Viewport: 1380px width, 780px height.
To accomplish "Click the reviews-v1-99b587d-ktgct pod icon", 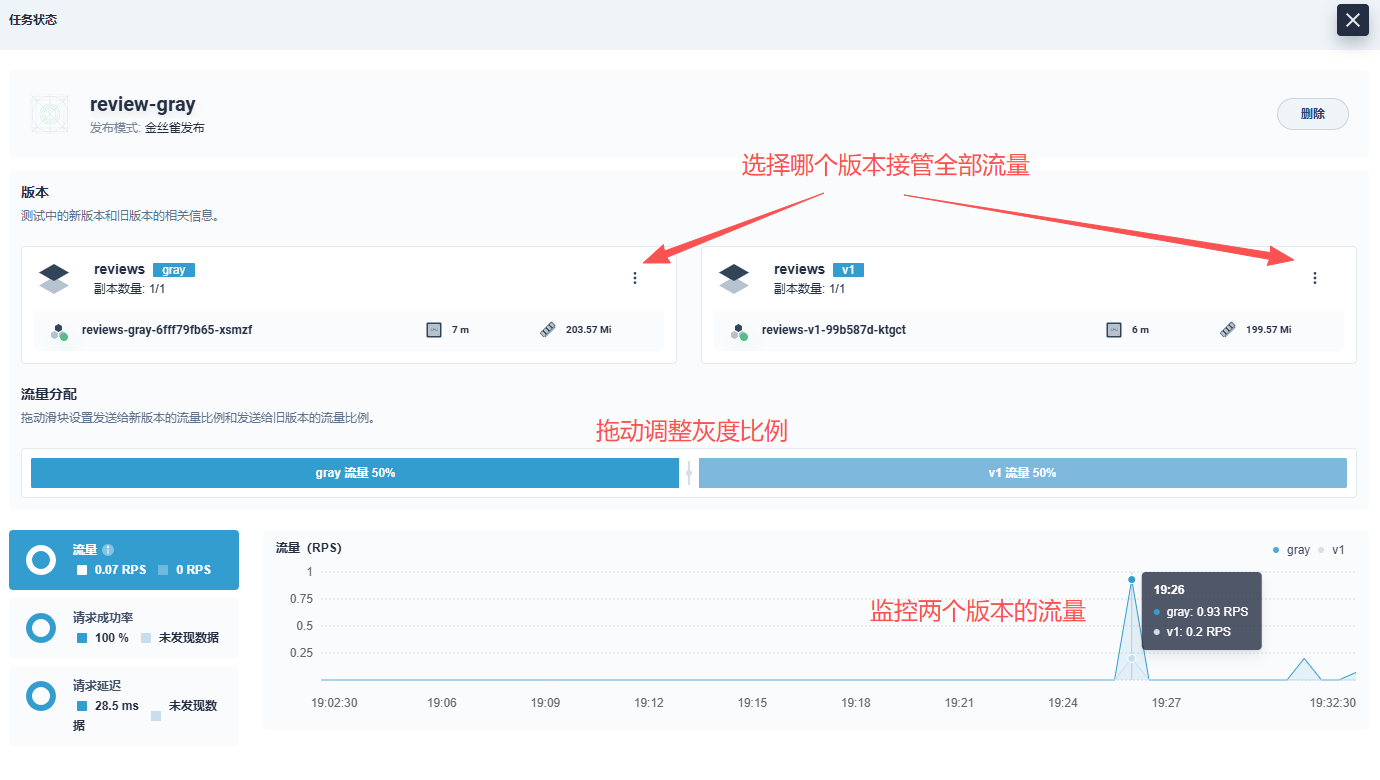I will (x=741, y=331).
